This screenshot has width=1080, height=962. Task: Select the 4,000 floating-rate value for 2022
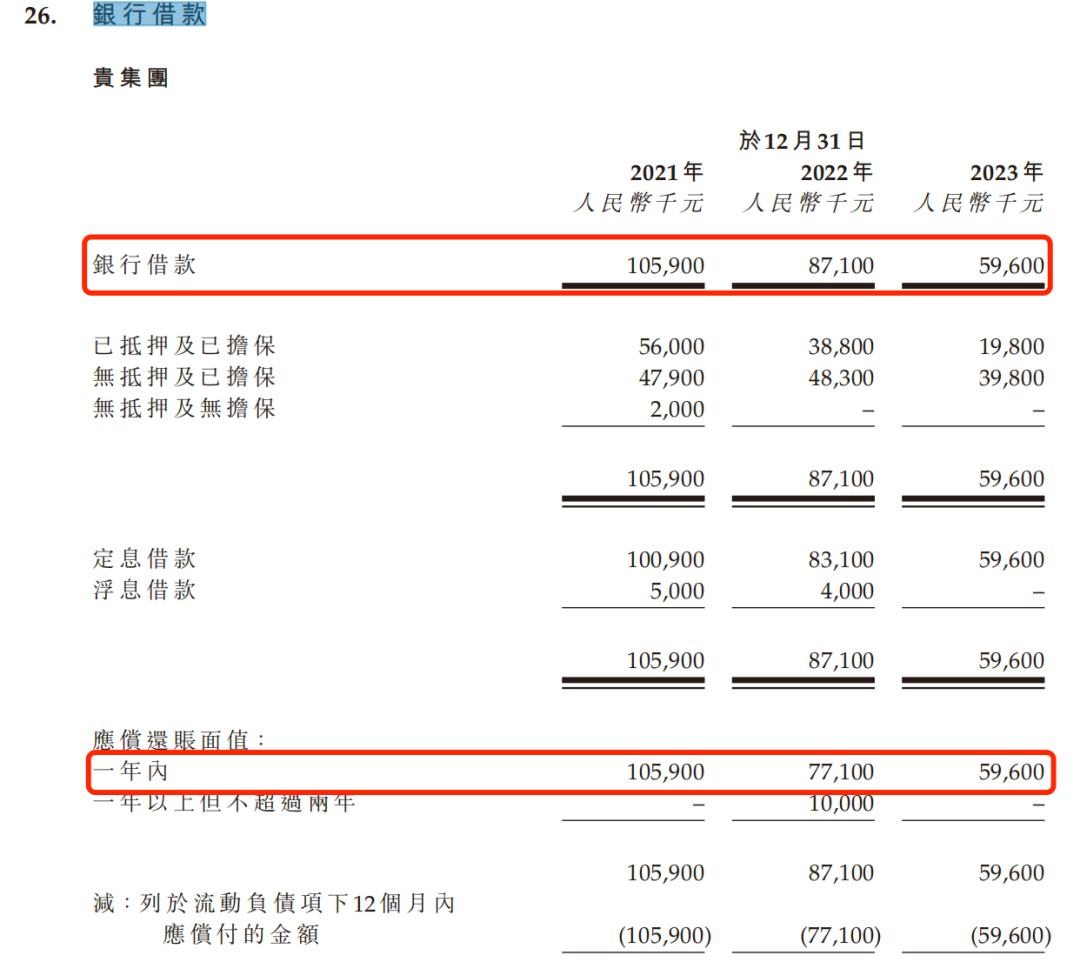845,591
